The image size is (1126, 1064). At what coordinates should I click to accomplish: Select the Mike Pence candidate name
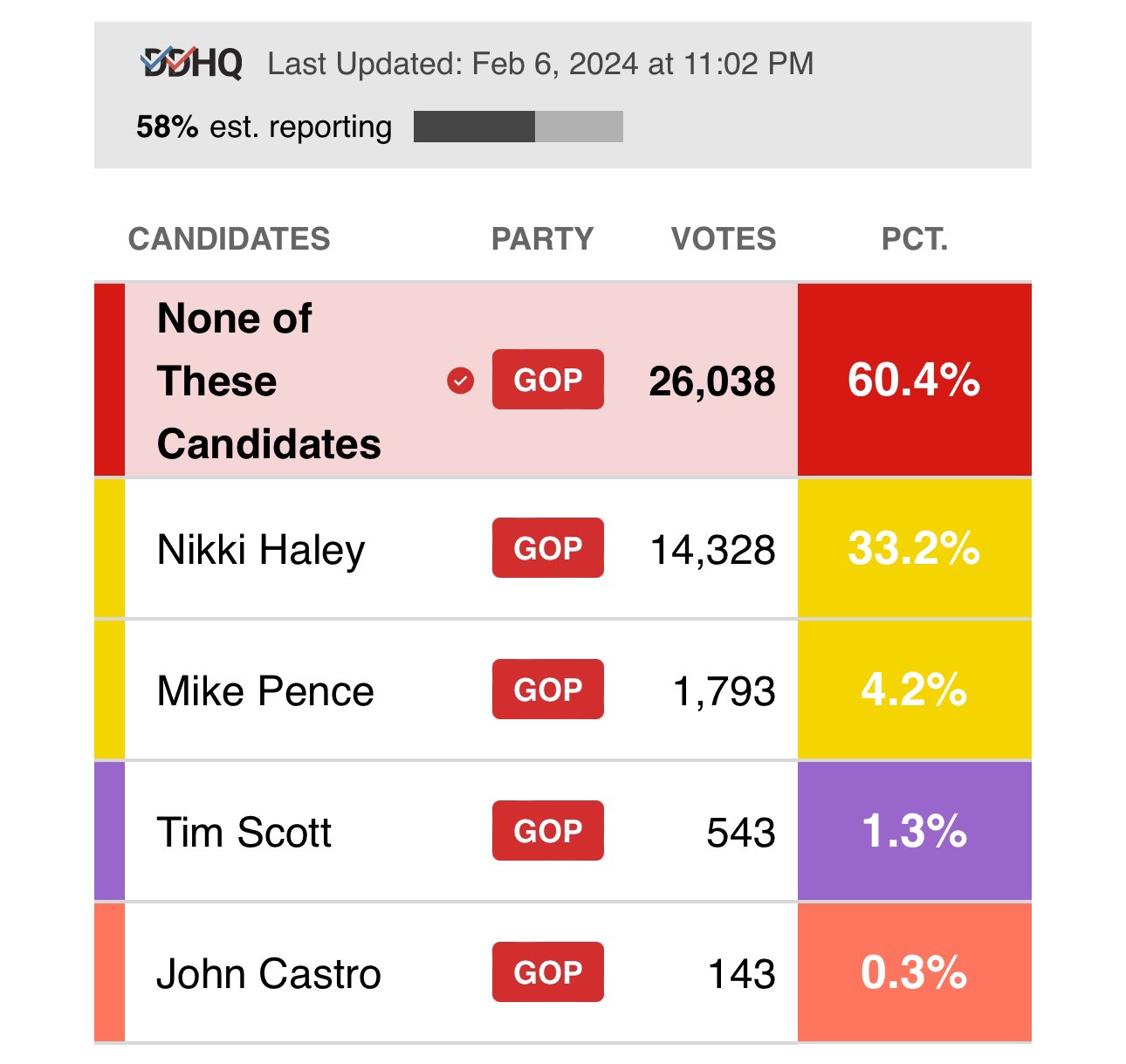tap(265, 691)
